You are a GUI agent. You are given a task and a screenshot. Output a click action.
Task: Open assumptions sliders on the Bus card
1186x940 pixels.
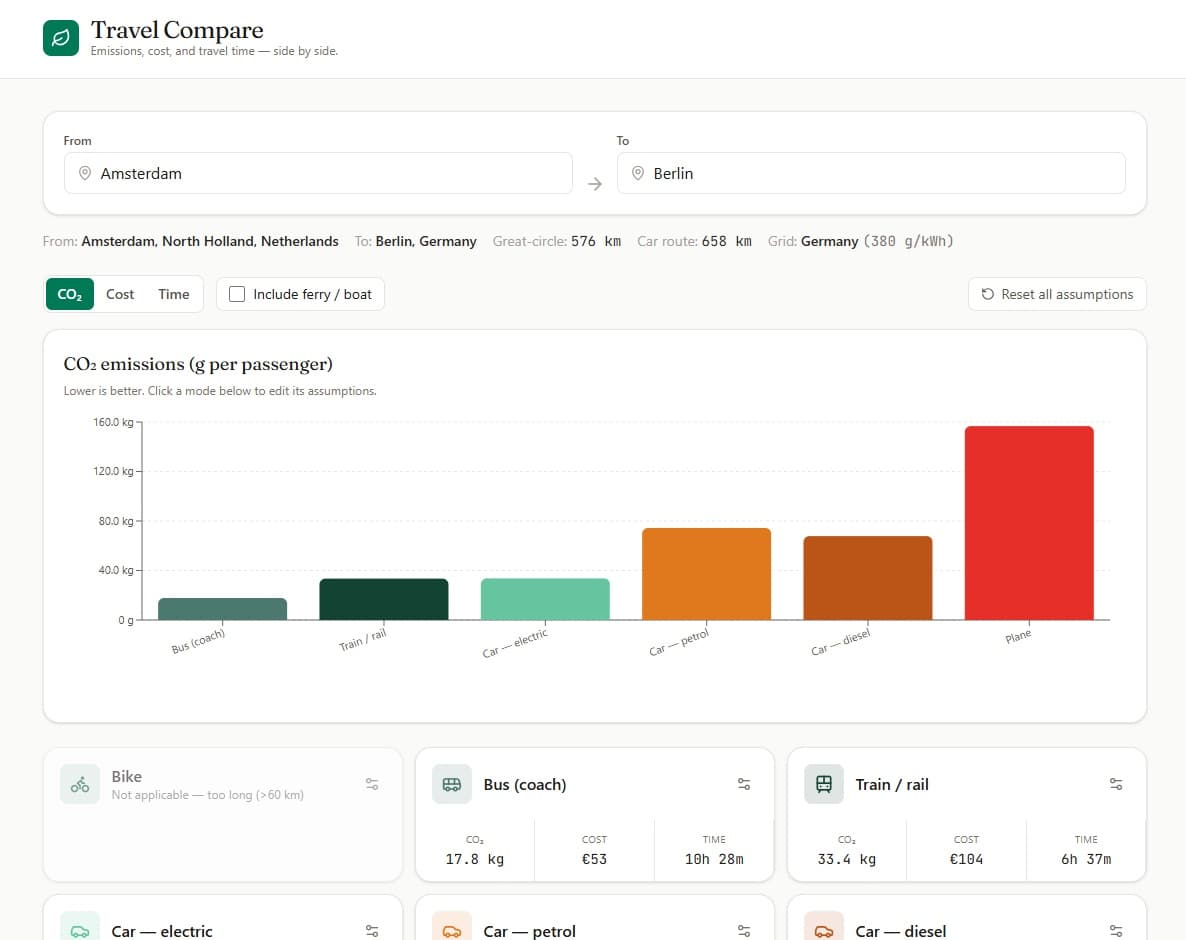pyautogui.click(x=744, y=784)
